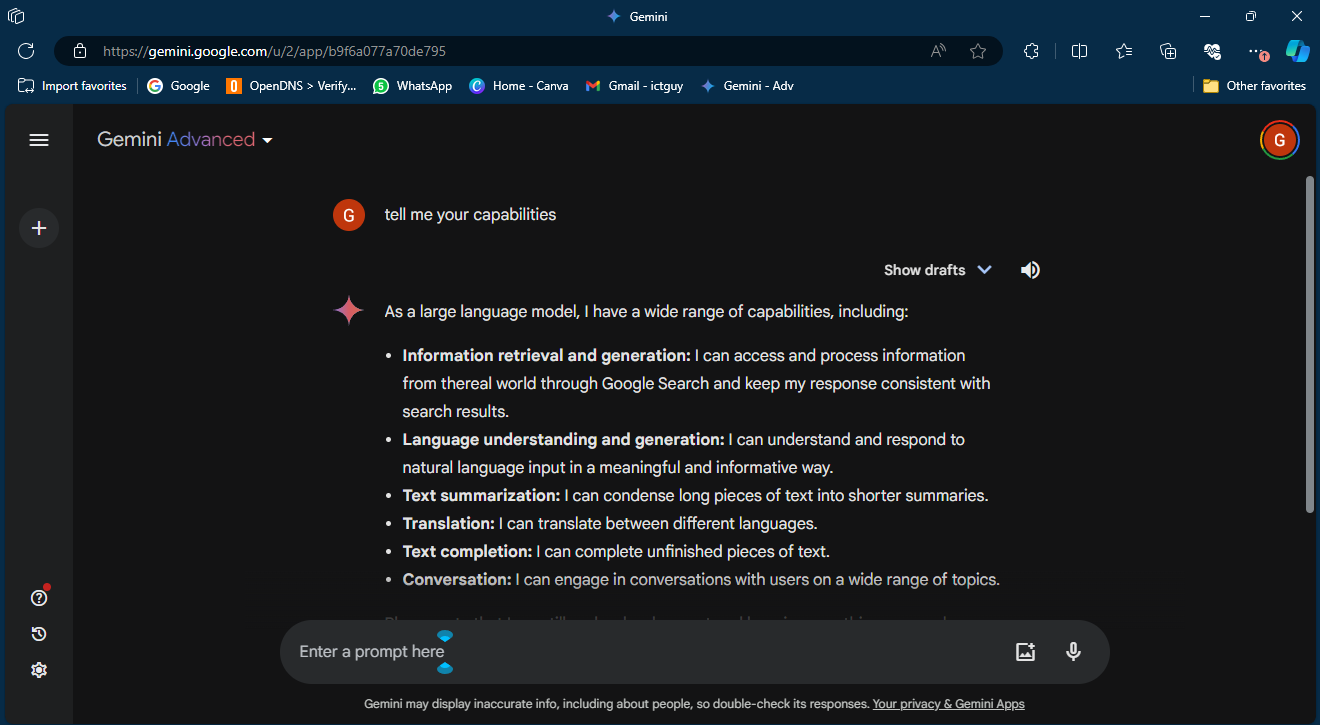The height and width of the screenshot is (725, 1320).
Task: Open Browser essentials heart icon
Action: pos(1212,51)
